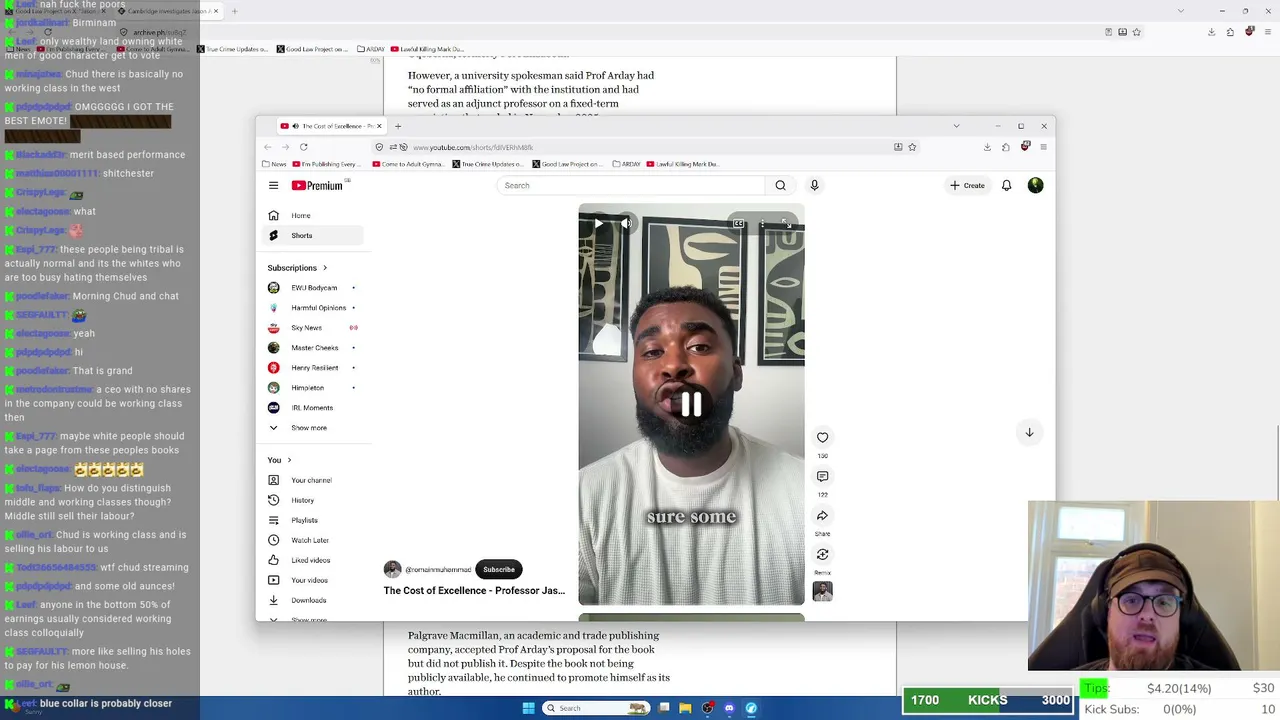Screen dimensions: 1280x720
Task: Open Windows Start menu
Action: (528, 708)
